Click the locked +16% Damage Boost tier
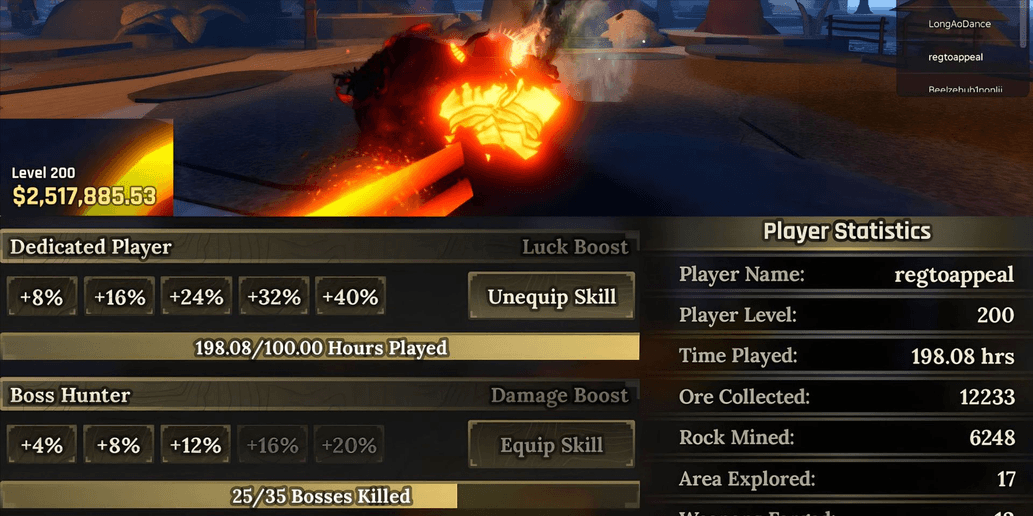Viewport: 1033px width, 516px height. pos(273,445)
